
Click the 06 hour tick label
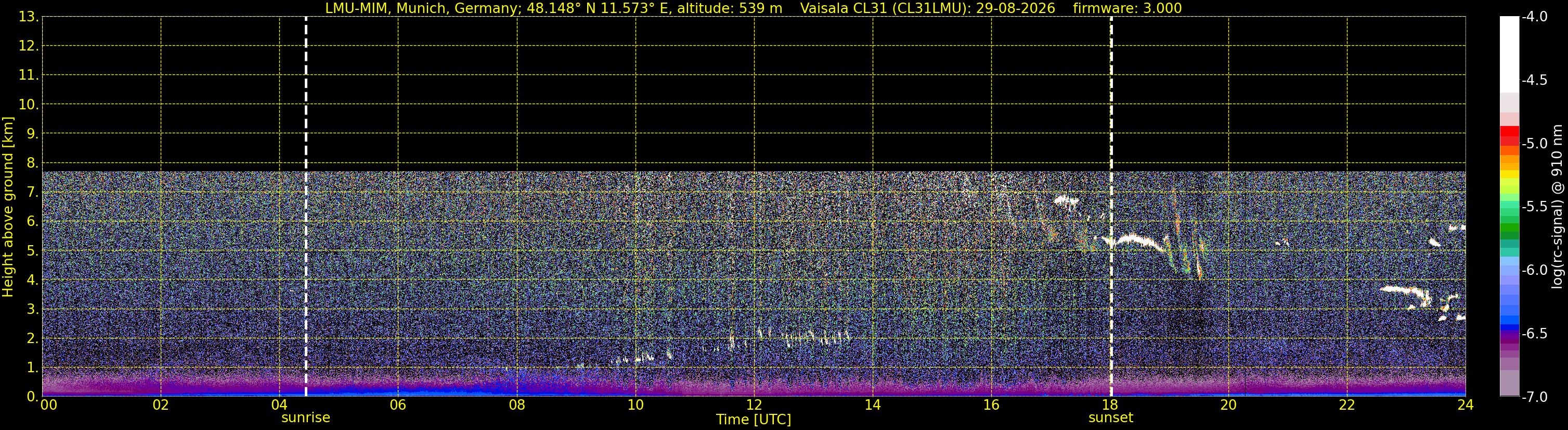(398, 405)
